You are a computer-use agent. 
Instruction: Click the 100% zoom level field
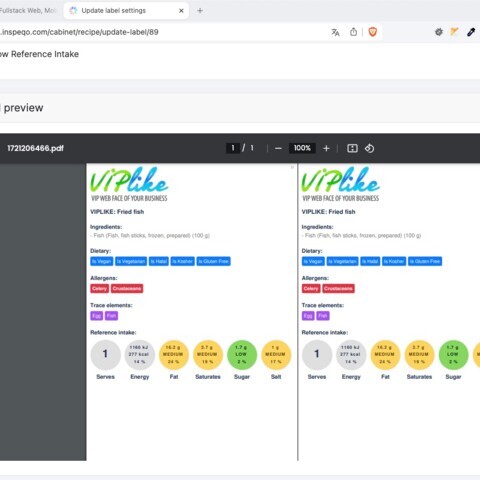point(302,148)
